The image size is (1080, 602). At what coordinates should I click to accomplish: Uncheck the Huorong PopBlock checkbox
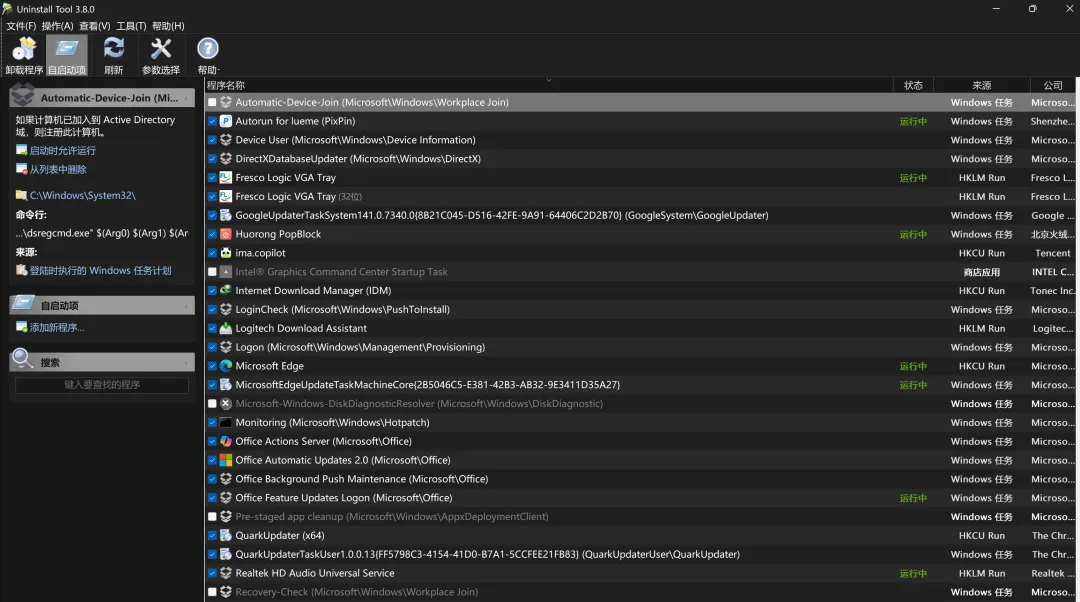(212, 234)
